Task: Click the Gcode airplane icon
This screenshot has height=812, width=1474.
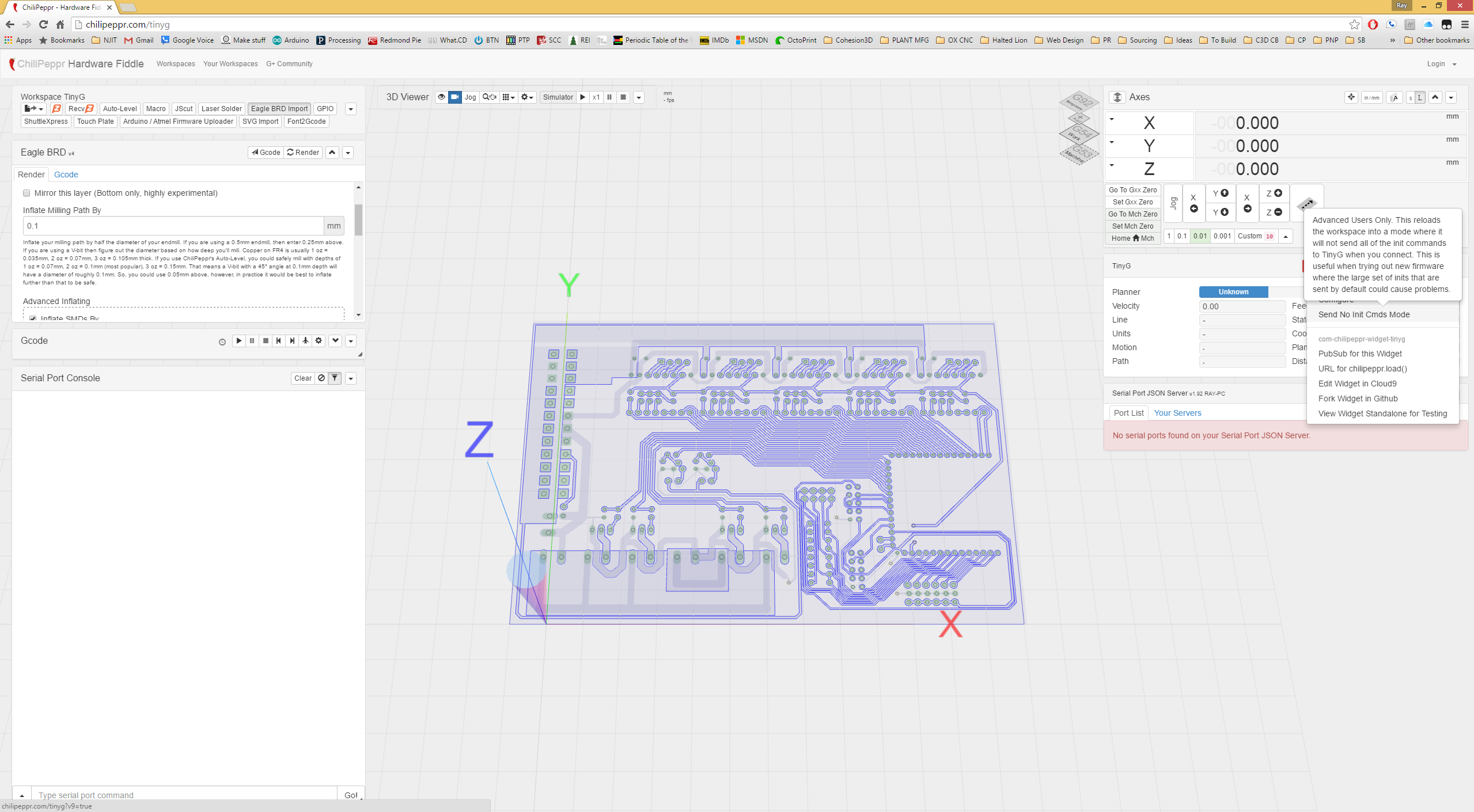Action: (x=305, y=341)
